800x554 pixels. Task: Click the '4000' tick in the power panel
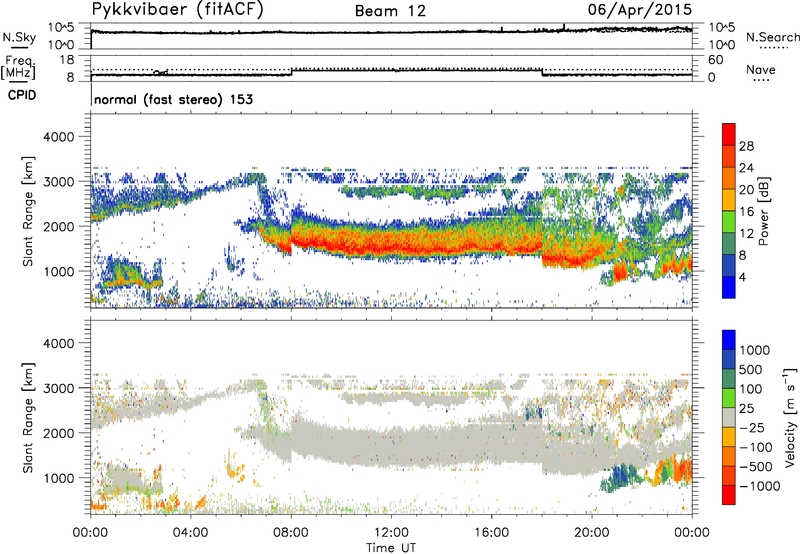59,137
